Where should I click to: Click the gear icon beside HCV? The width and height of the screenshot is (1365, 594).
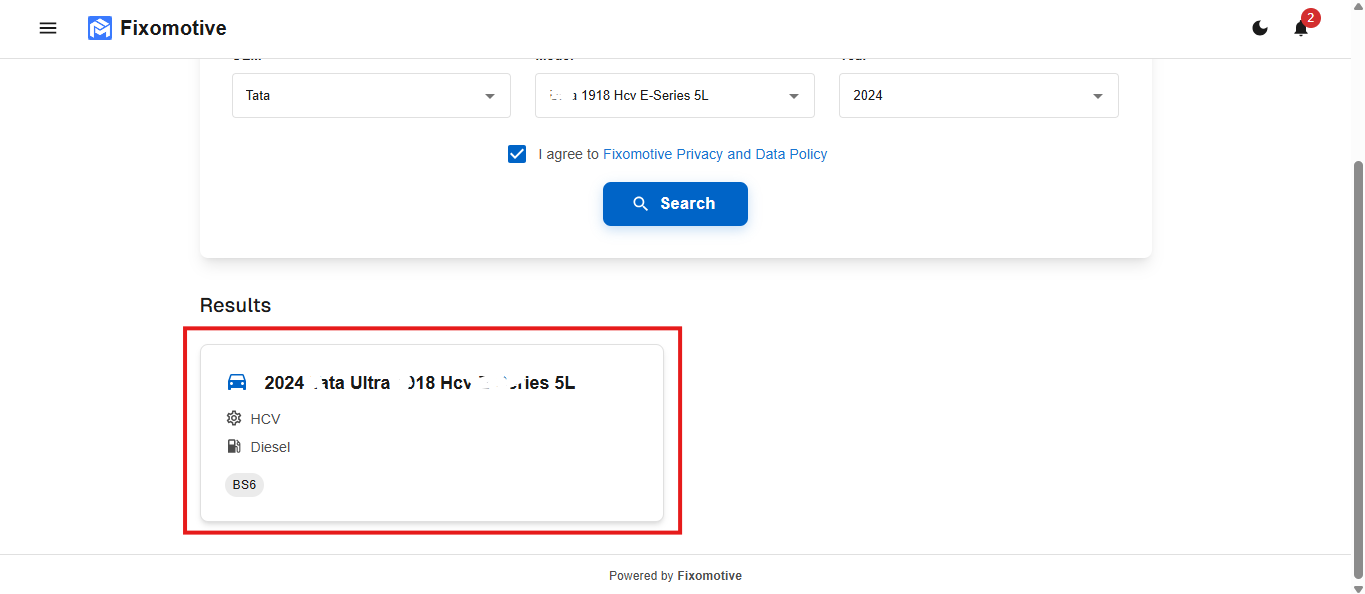(233, 418)
